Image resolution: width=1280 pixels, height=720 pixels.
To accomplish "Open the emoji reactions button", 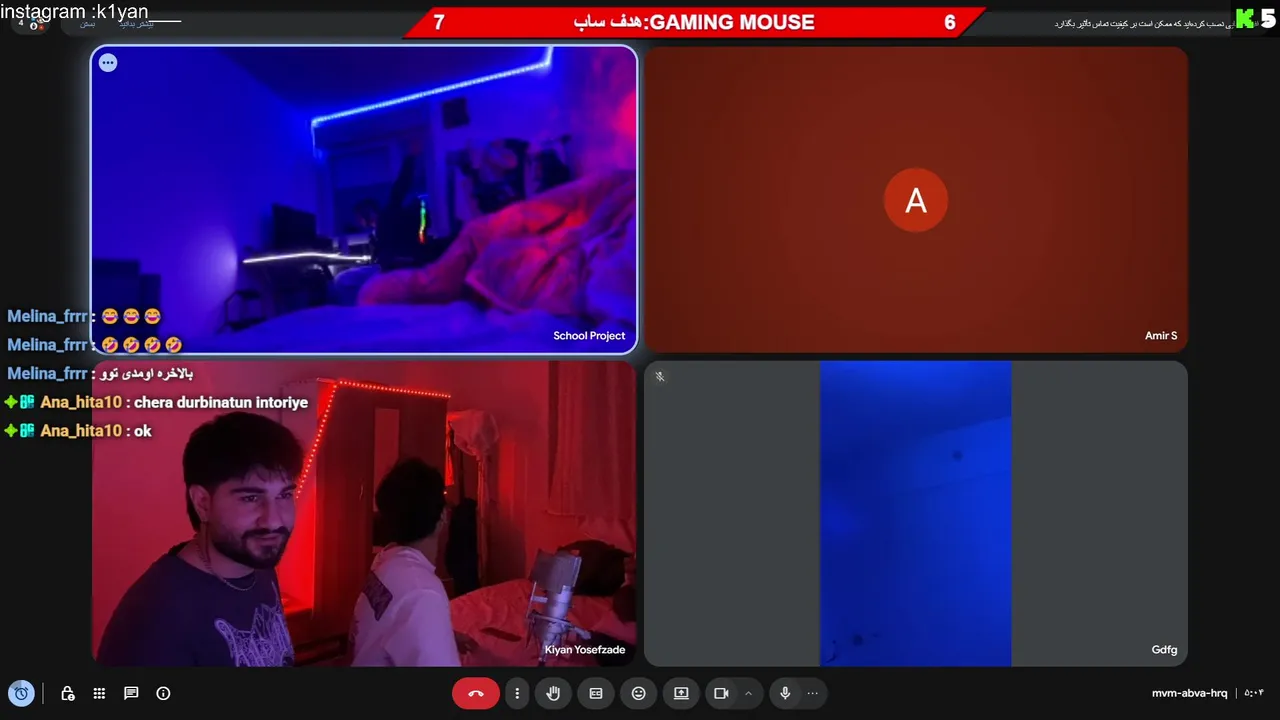I will coord(639,693).
